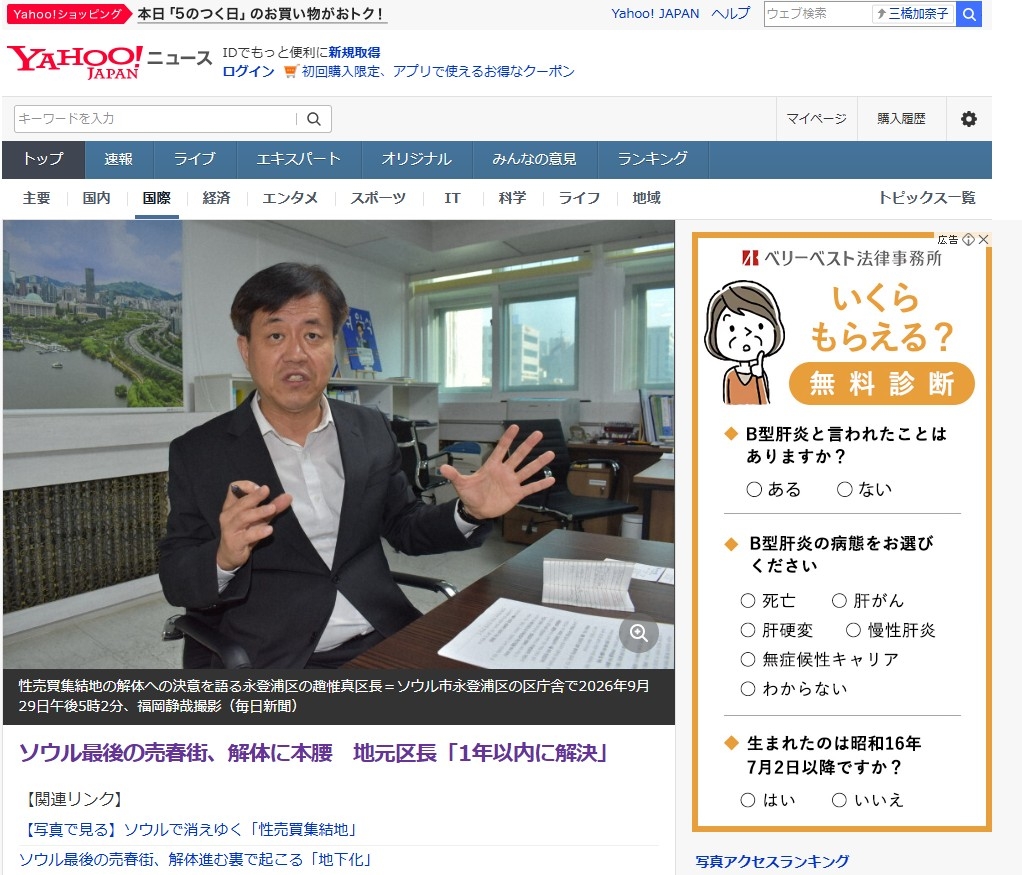Click the blue web search magnifier button
Image resolution: width=1022 pixels, height=875 pixels.
tap(969, 14)
